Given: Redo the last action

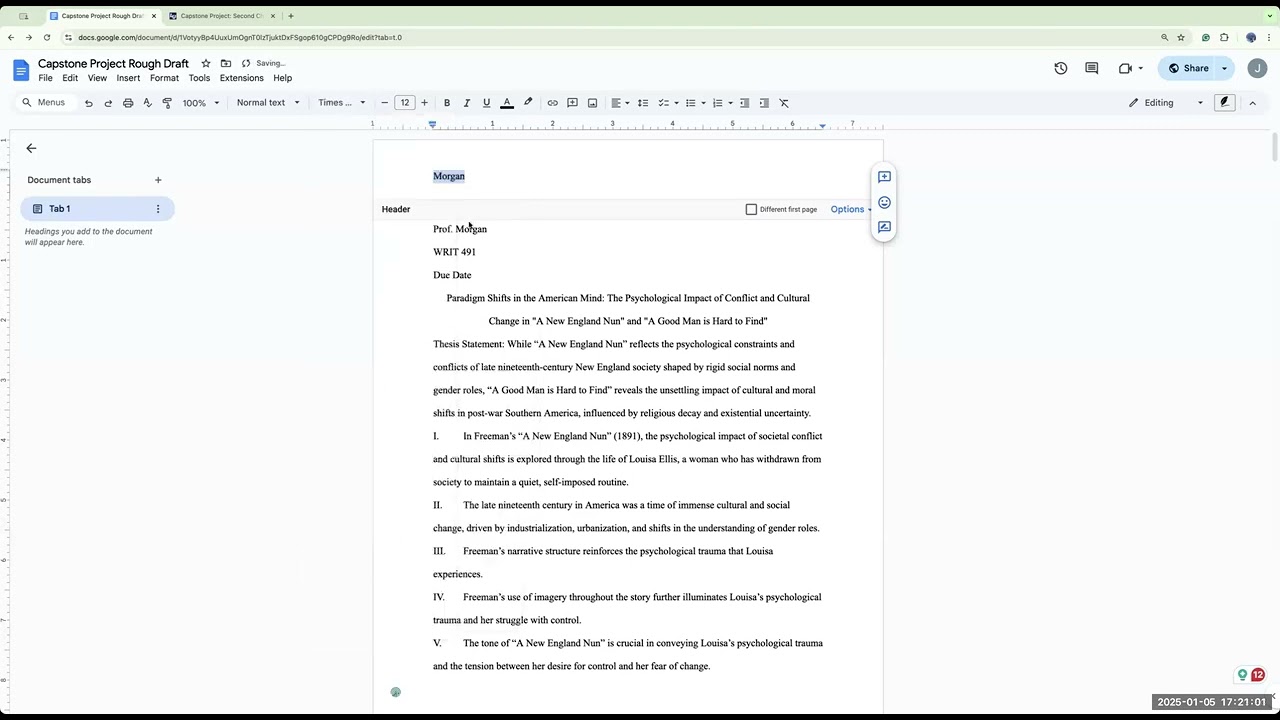Looking at the screenshot, I should (108, 103).
